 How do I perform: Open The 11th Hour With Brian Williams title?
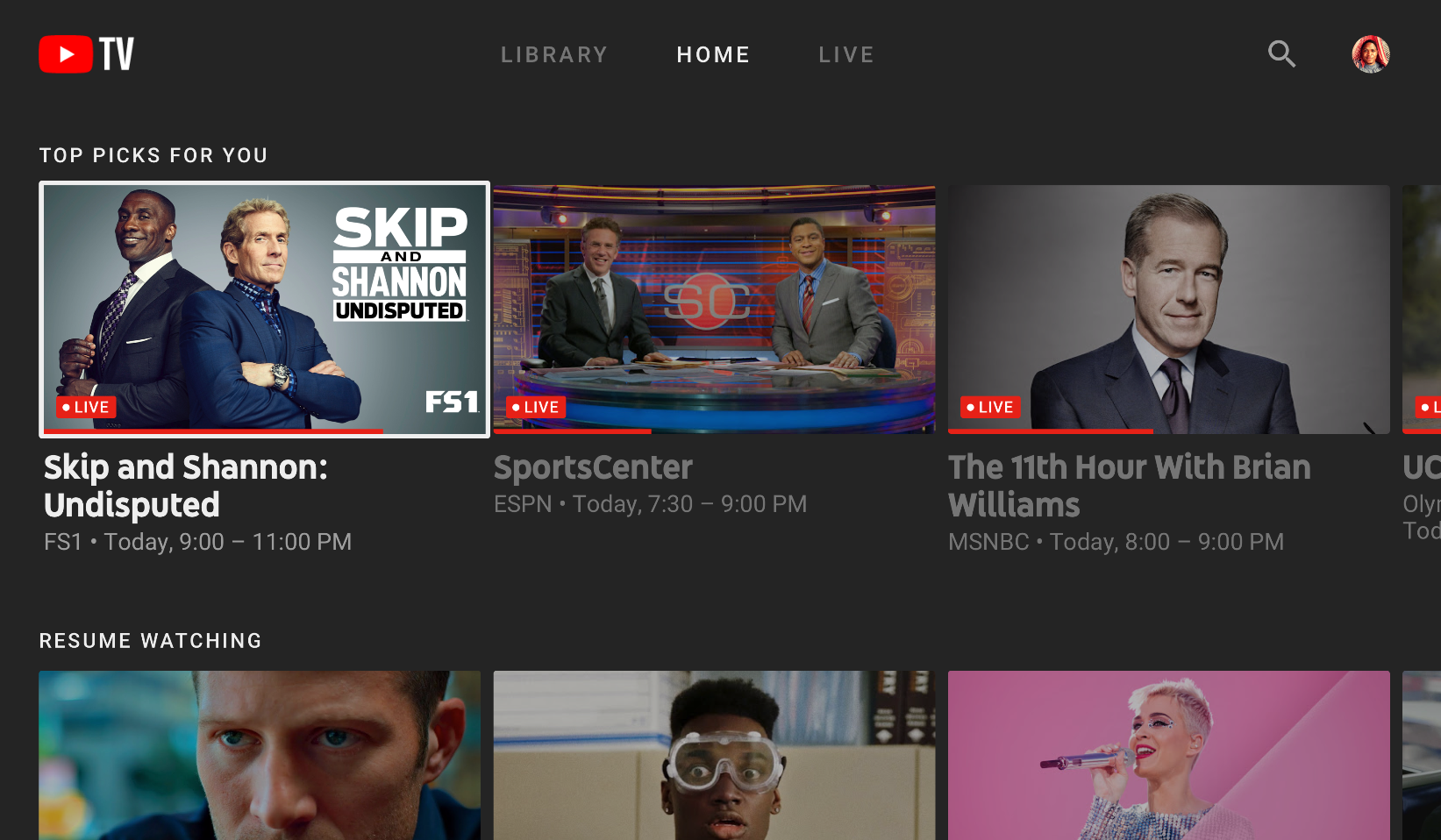[1130, 486]
